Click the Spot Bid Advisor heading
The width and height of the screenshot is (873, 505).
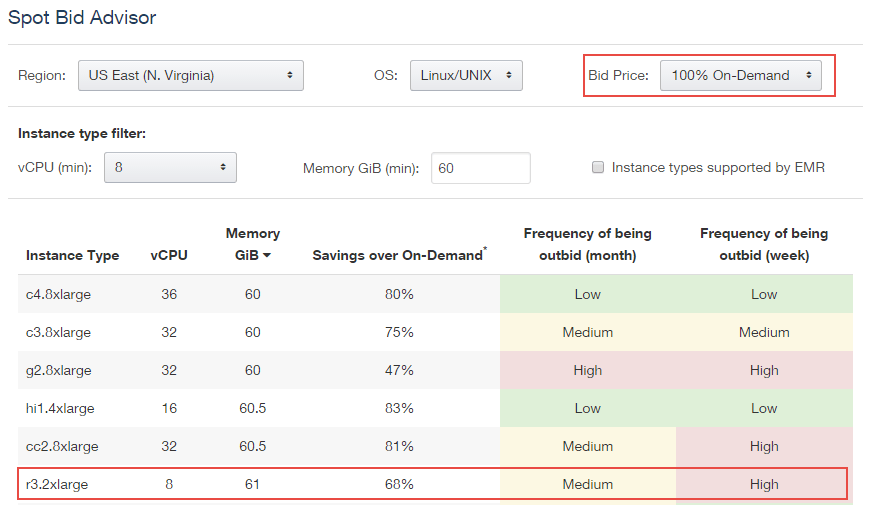click(82, 17)
